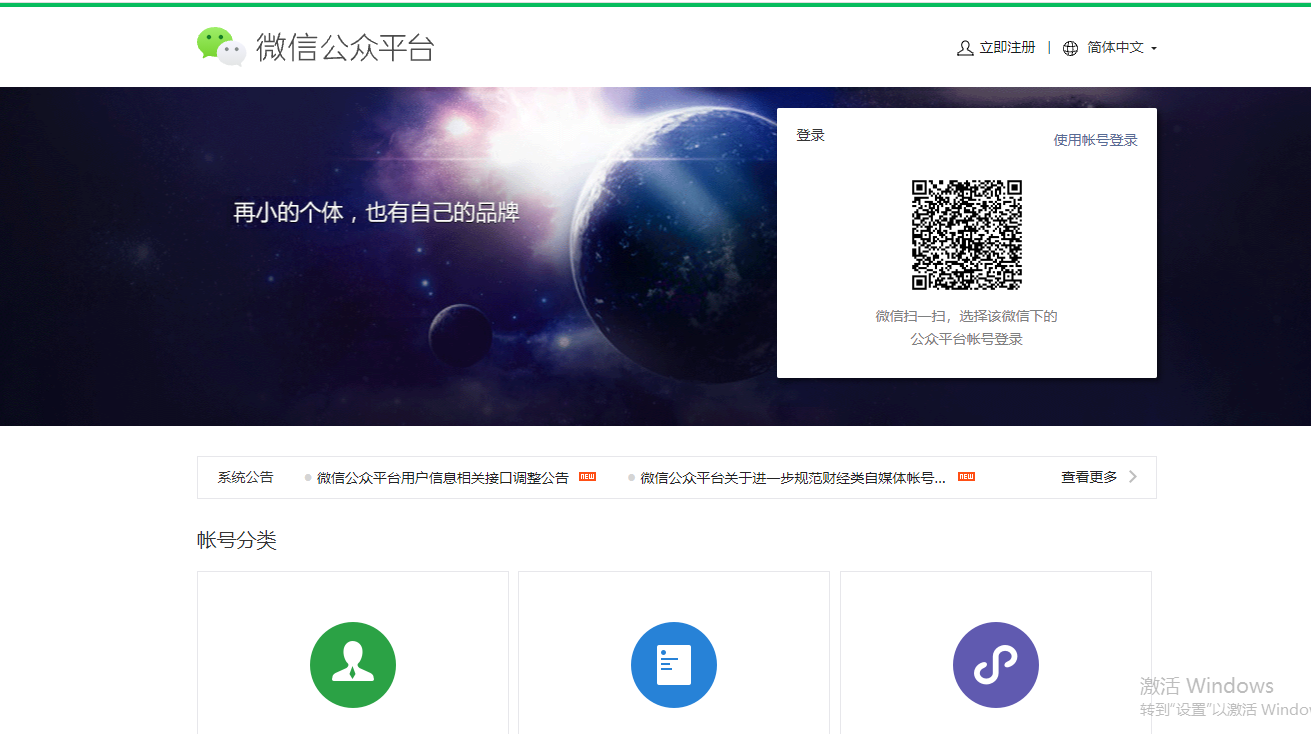Click the NEW badge after the 财经类自媒体 announcement
The width and height of the screenshot is (1311, 734).
coord(966,477)
